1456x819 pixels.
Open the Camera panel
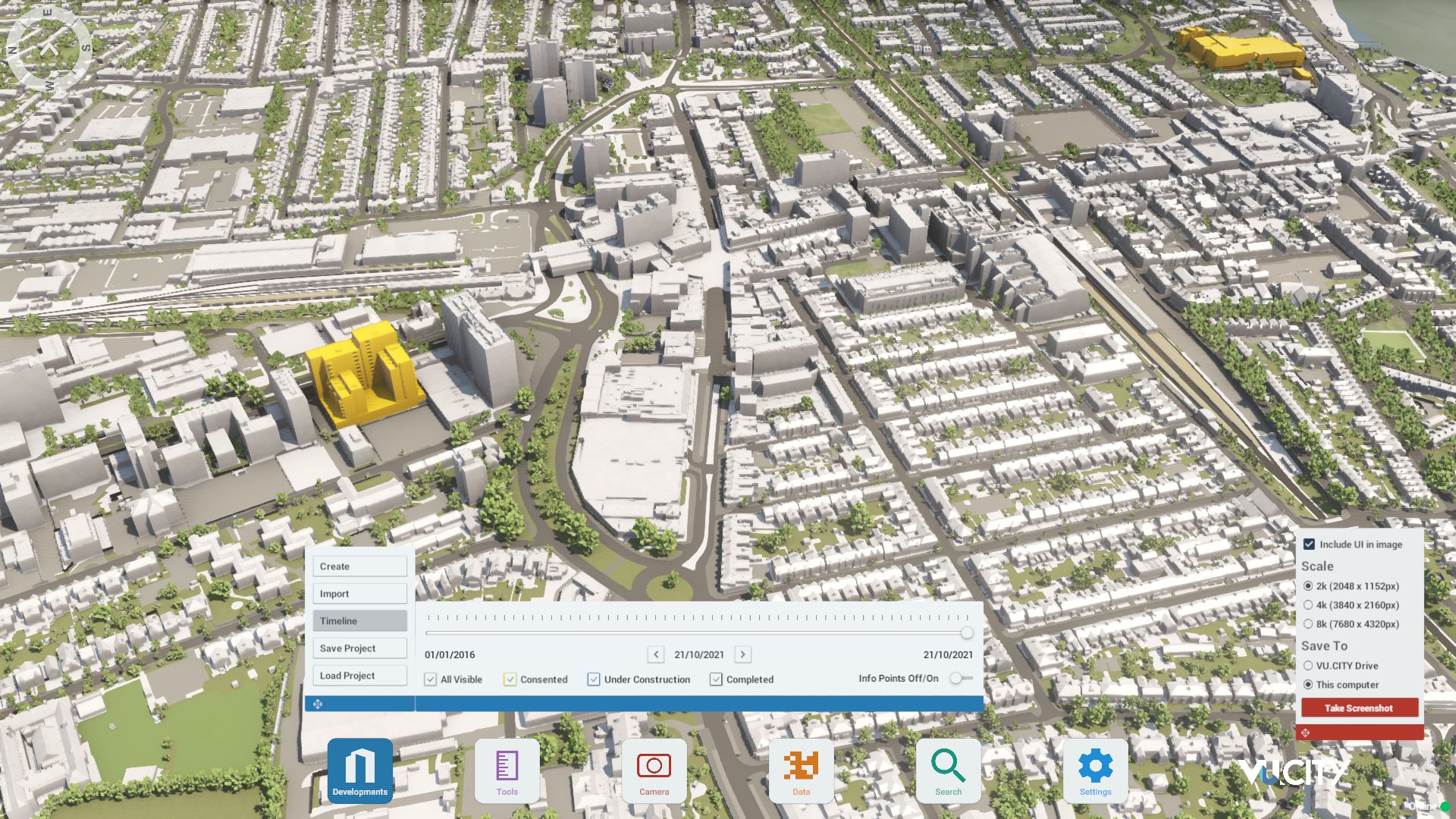654,770
